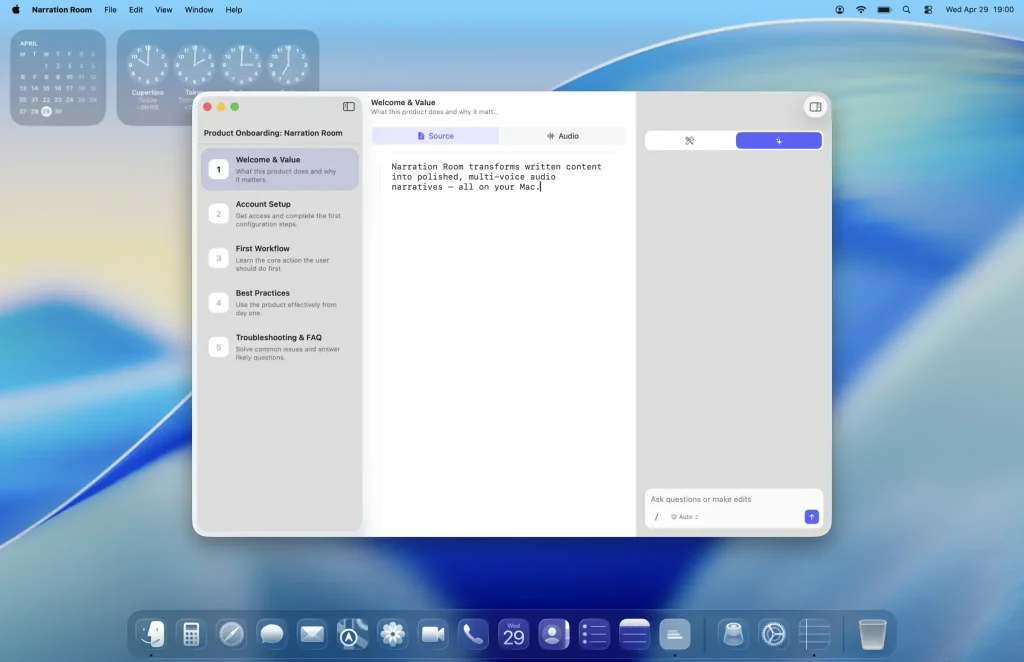Select the Best Practices section

(280, 302)
